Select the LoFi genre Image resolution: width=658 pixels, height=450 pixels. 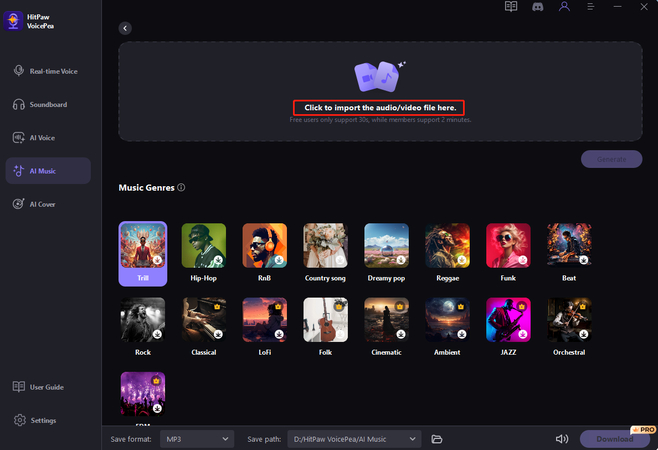[264, 327]
